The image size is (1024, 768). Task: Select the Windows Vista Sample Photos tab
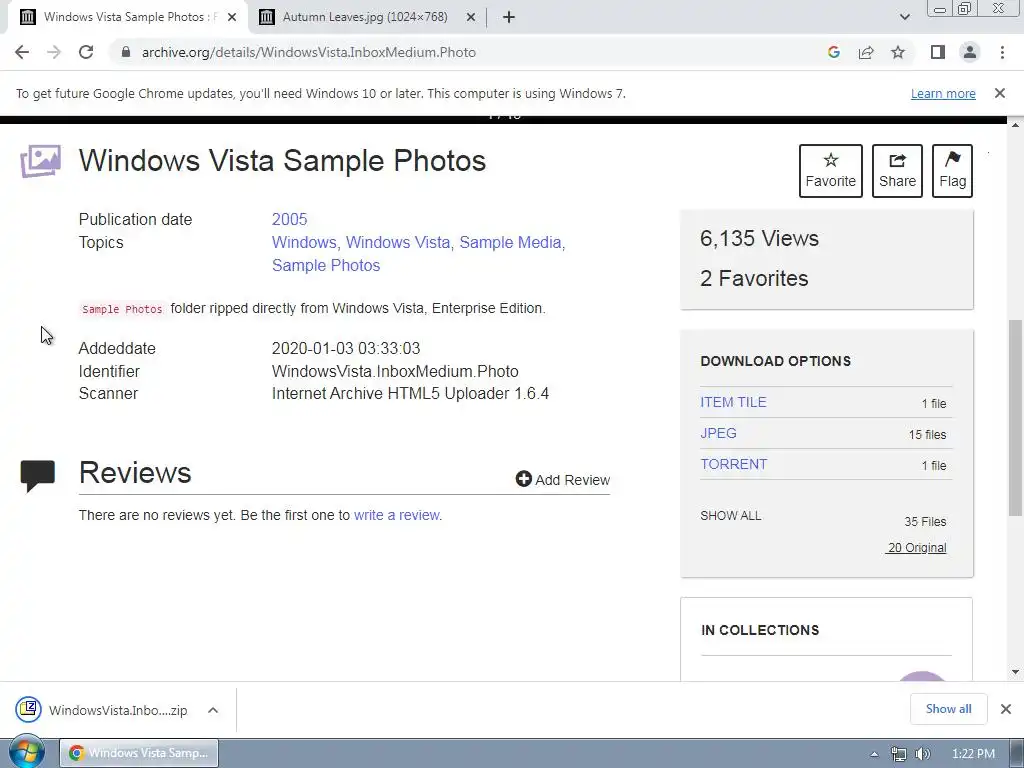click(127, 18)
